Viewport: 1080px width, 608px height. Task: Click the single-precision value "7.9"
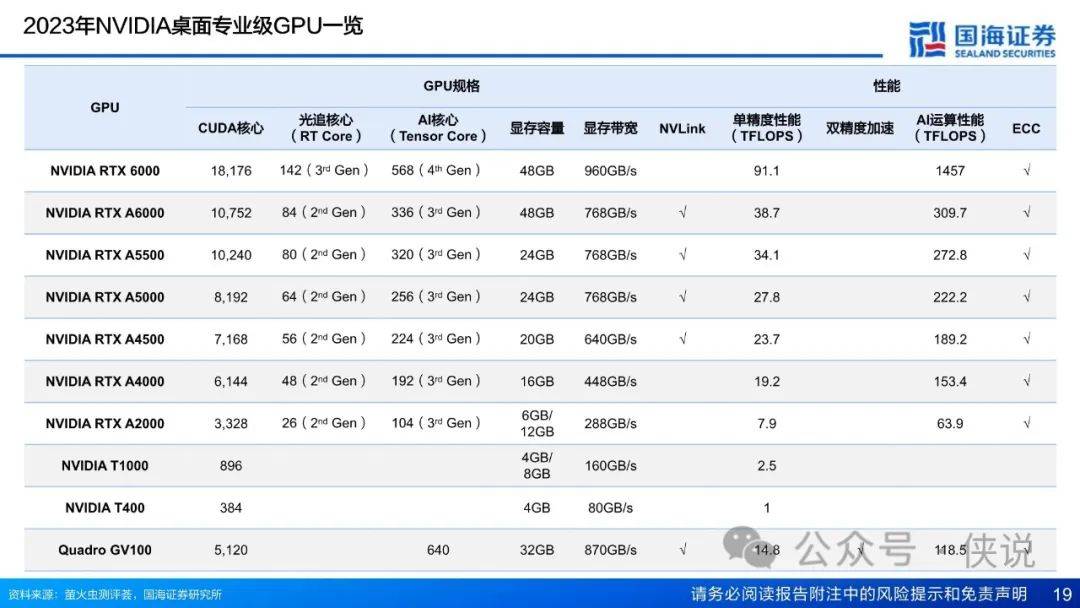767,423
